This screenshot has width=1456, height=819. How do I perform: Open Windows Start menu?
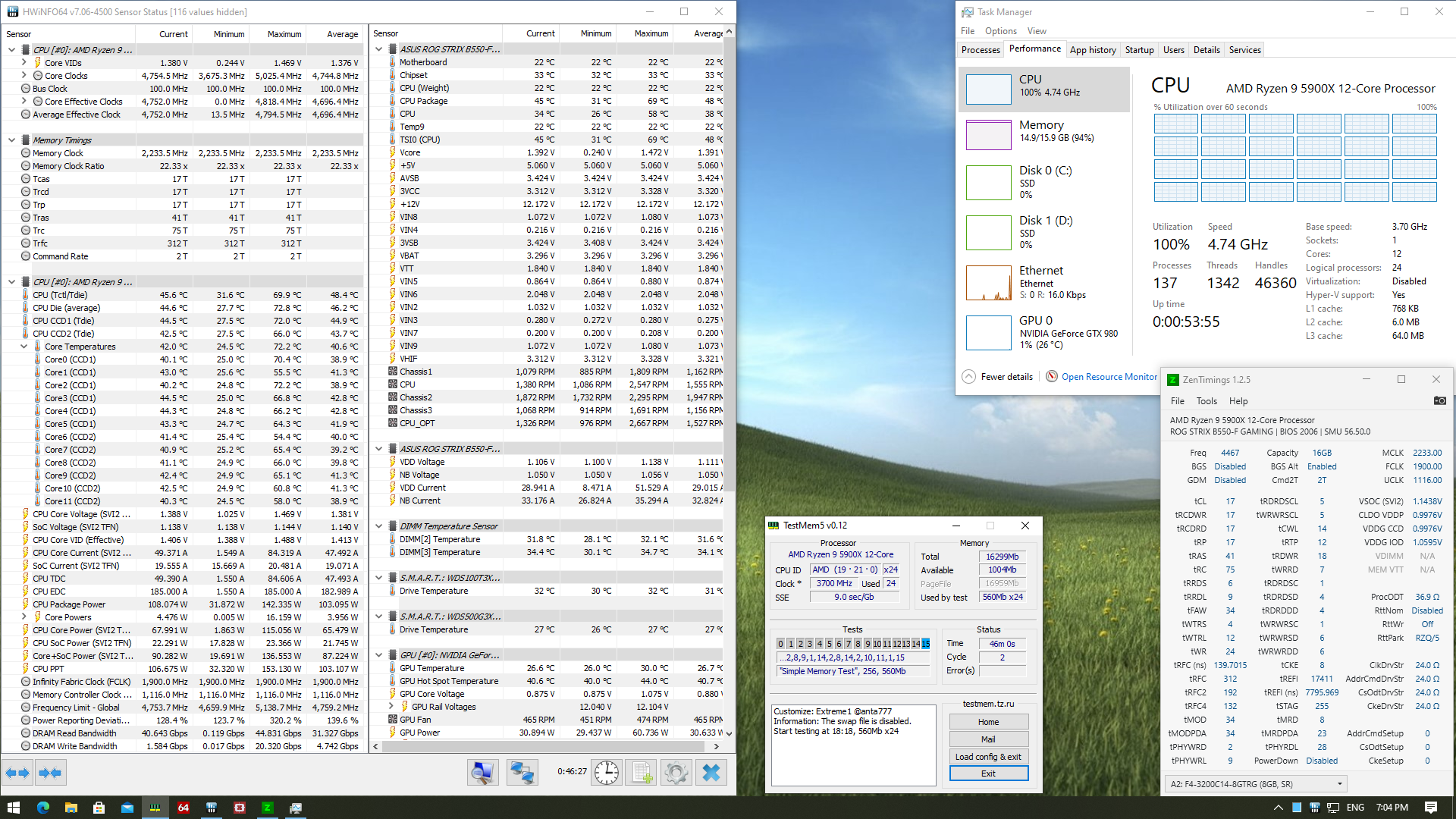click(x=14, y=808)
